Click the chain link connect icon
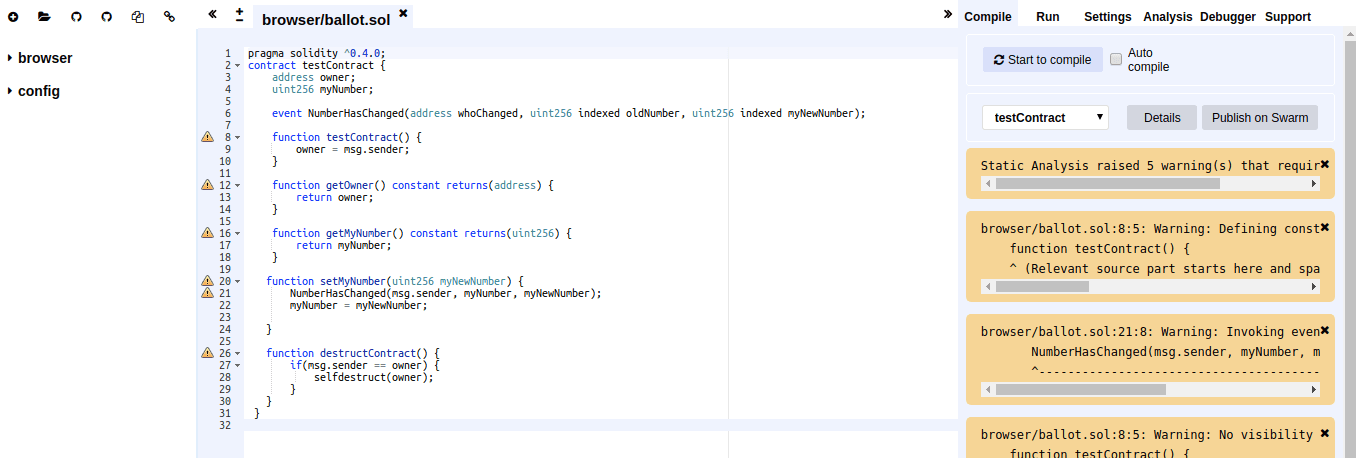Image resolution: width=1356 pixels, height=458 pixels. (169, 17)
